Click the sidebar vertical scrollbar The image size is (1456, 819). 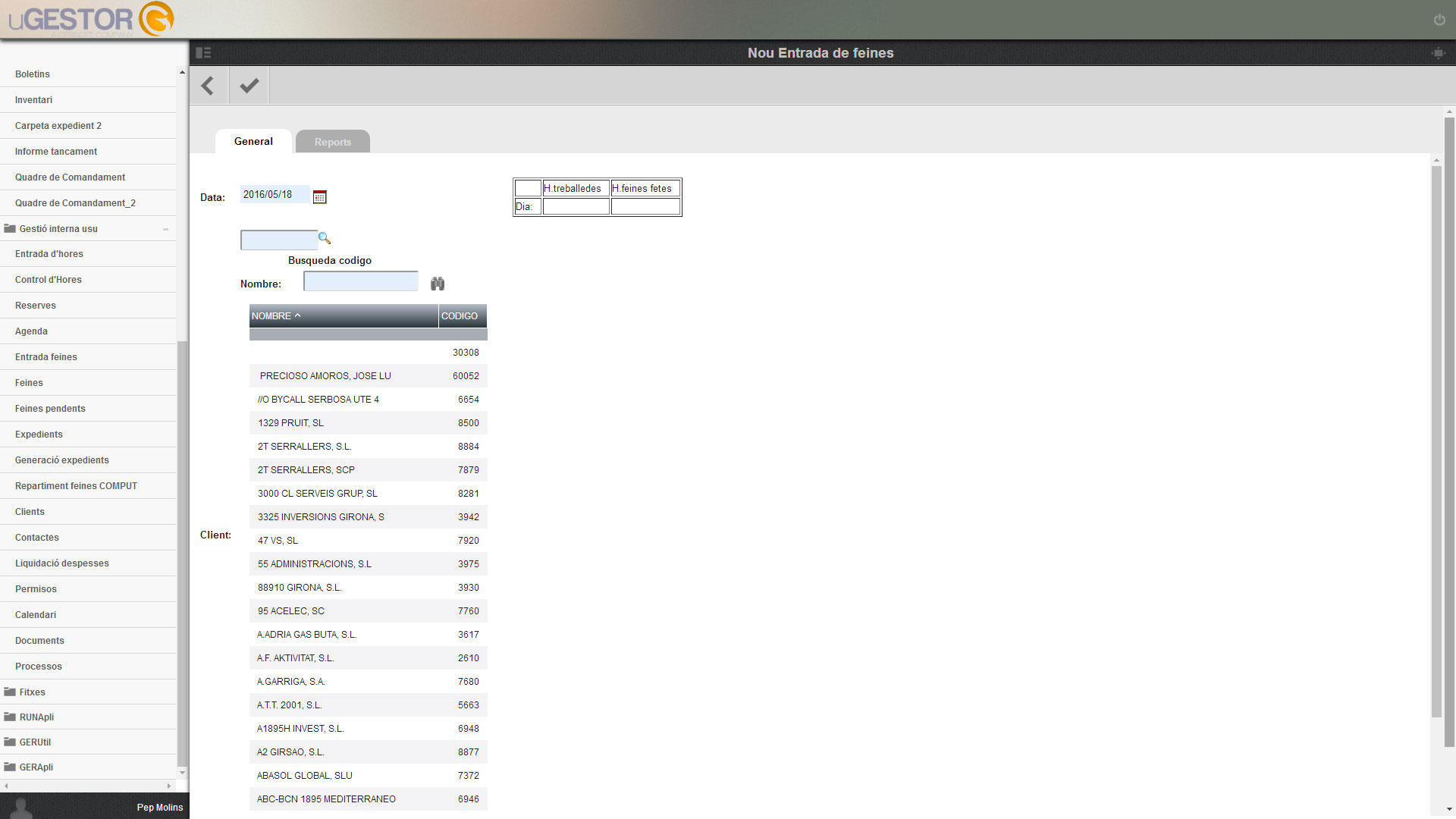point(182,554)
